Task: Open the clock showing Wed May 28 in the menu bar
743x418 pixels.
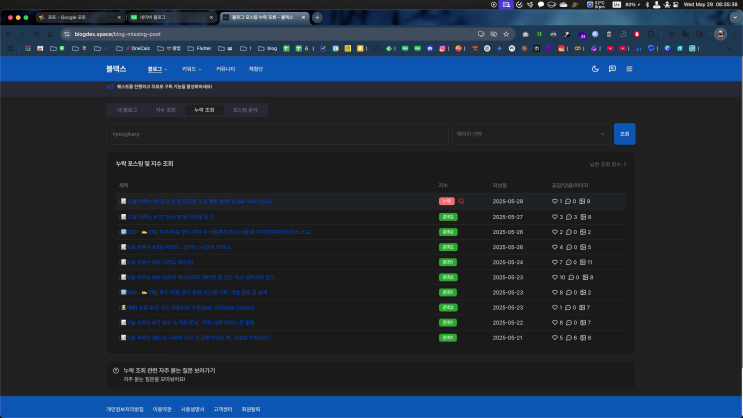Action: click(x=710, y=4)
